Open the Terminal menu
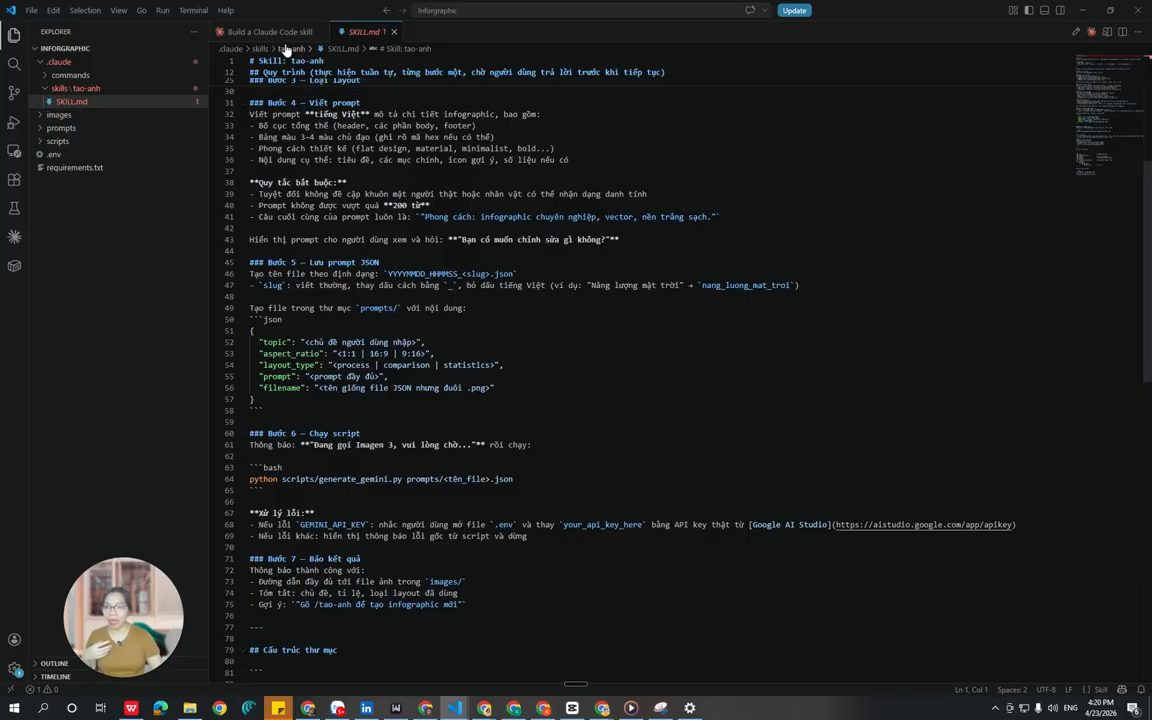The height and width of the screenshot is (720, 1152). coord(193,10)
